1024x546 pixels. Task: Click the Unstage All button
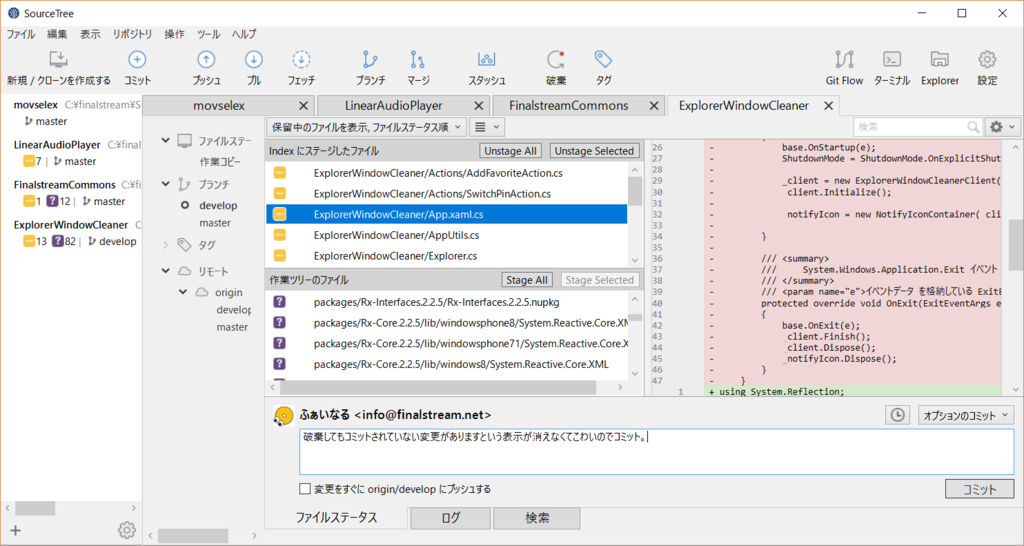tap(511, 151)
